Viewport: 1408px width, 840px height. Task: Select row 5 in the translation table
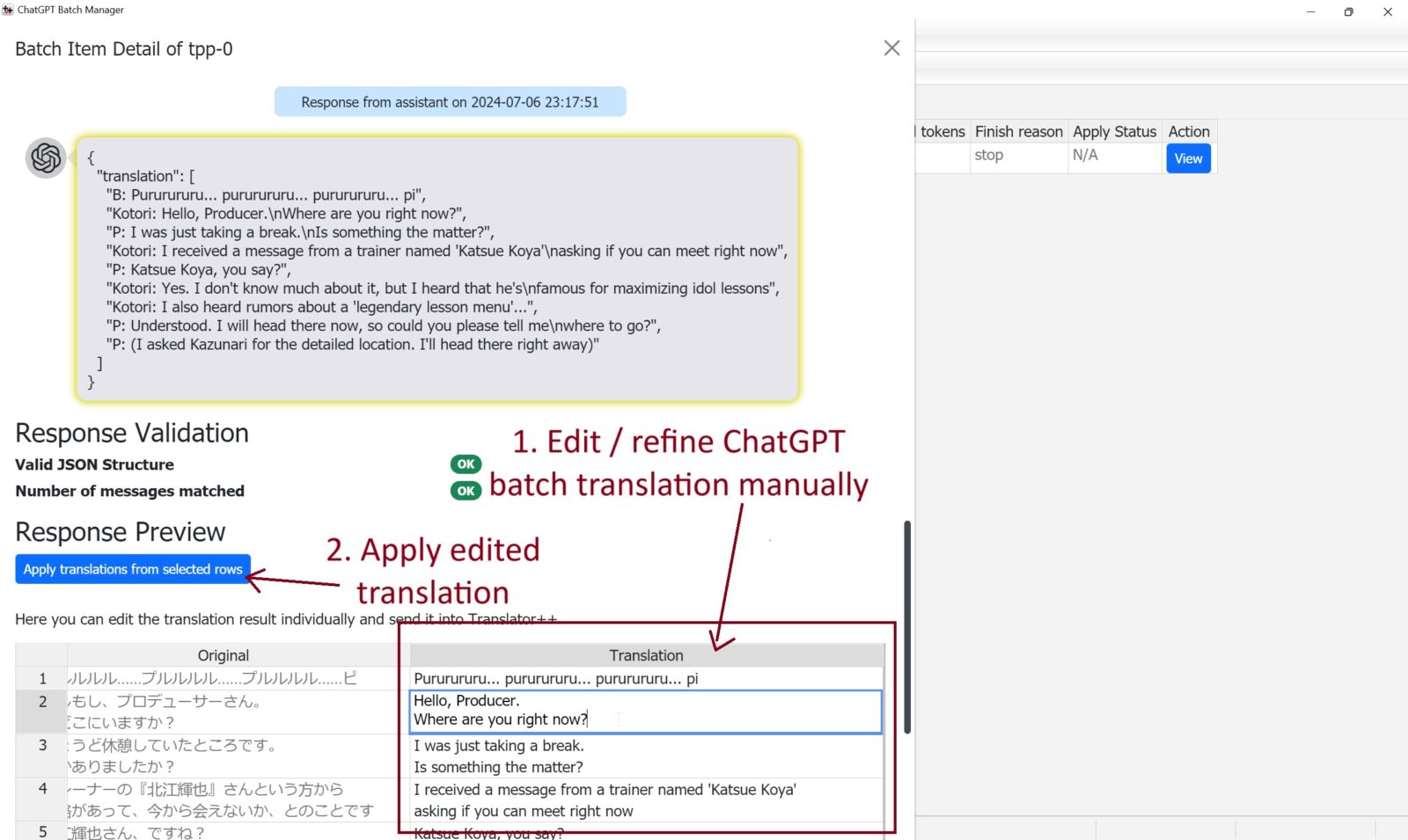[40, 831]
